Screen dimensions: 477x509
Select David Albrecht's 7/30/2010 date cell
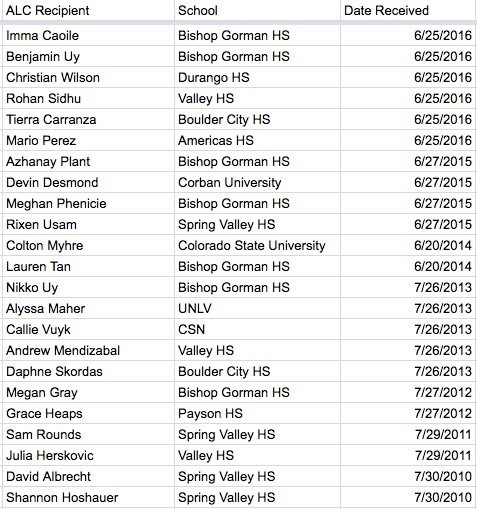coord(408,476)
